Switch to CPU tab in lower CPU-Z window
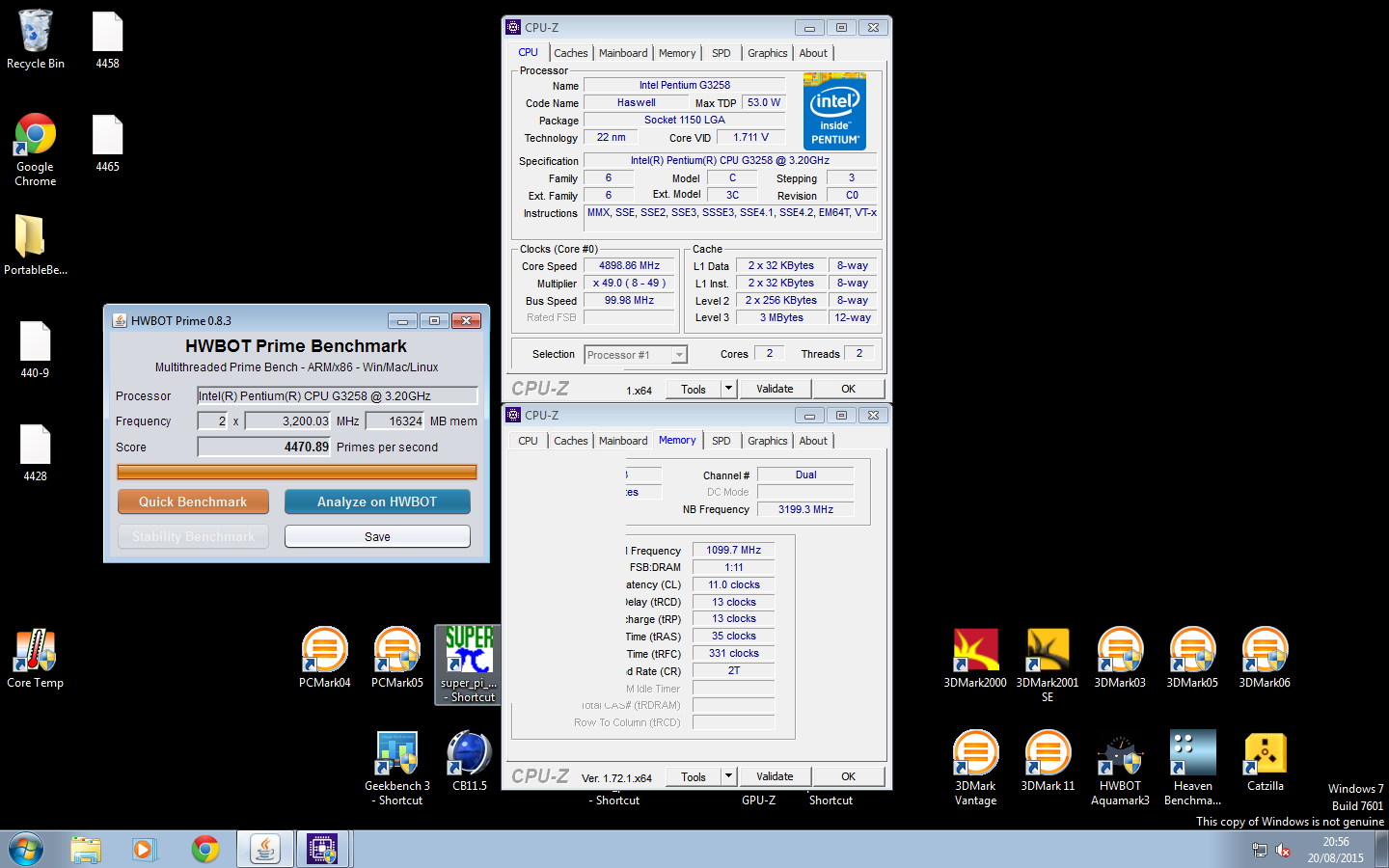The height and width of the screenshot is (868, 1389). pos(528,441)
